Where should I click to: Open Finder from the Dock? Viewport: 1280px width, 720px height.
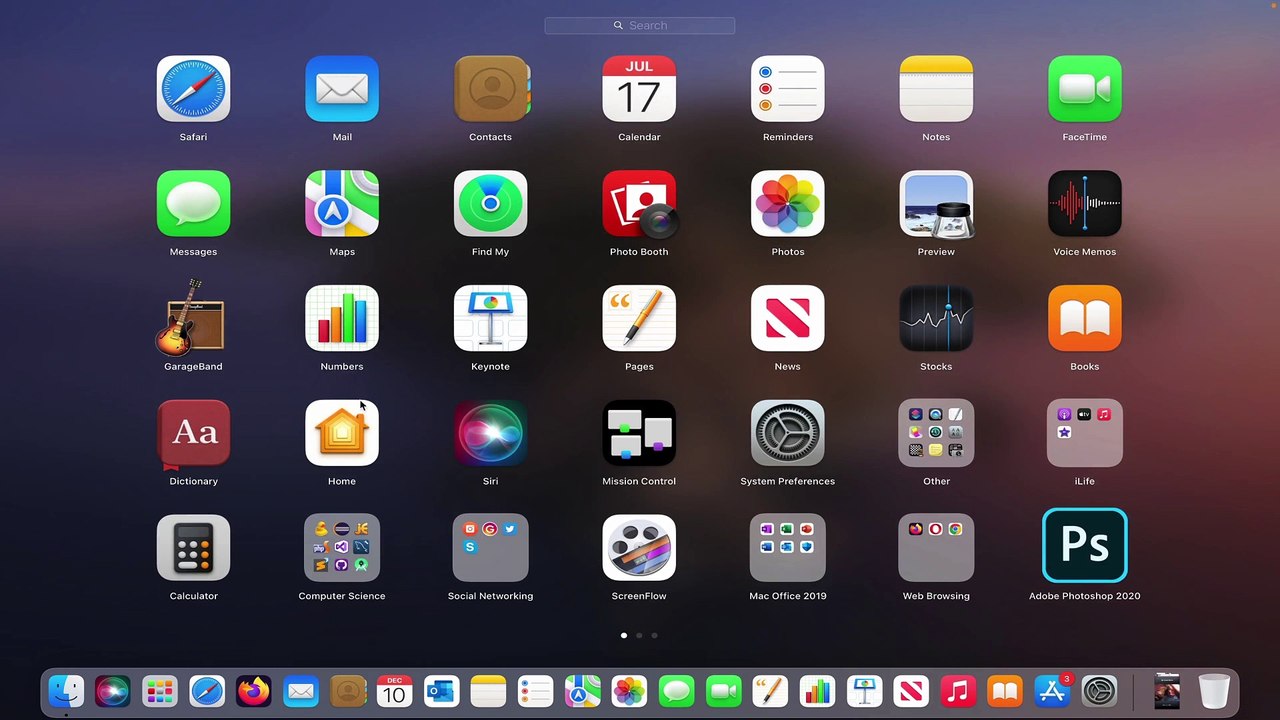[66, 691]
